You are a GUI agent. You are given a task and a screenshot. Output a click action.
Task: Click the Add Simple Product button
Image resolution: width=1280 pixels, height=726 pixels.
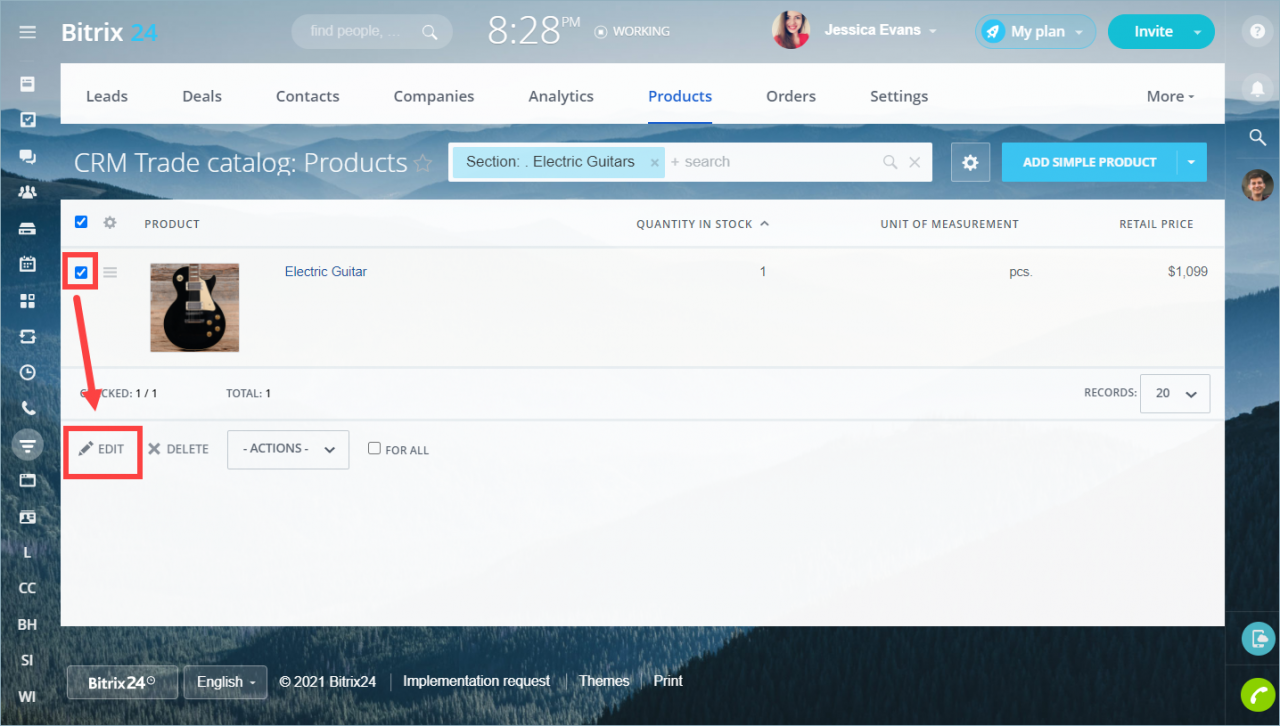[x=1090, y=162]
